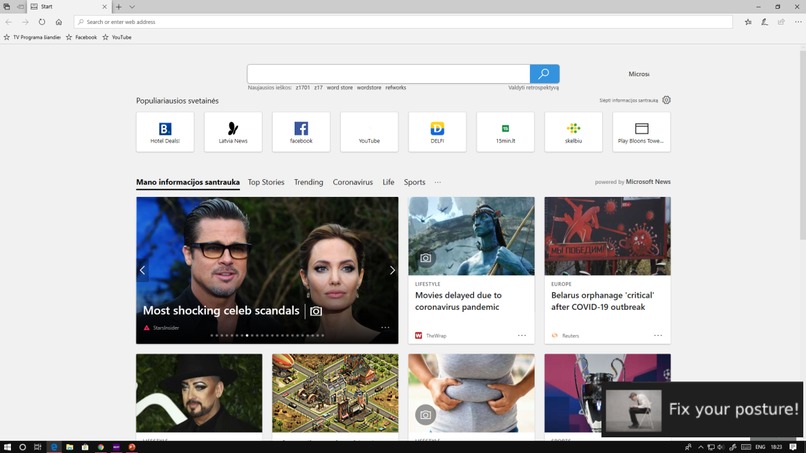Open the Belarus orphanage article headline
Screen dimensions: 806x453
click(x=602, y=301)
